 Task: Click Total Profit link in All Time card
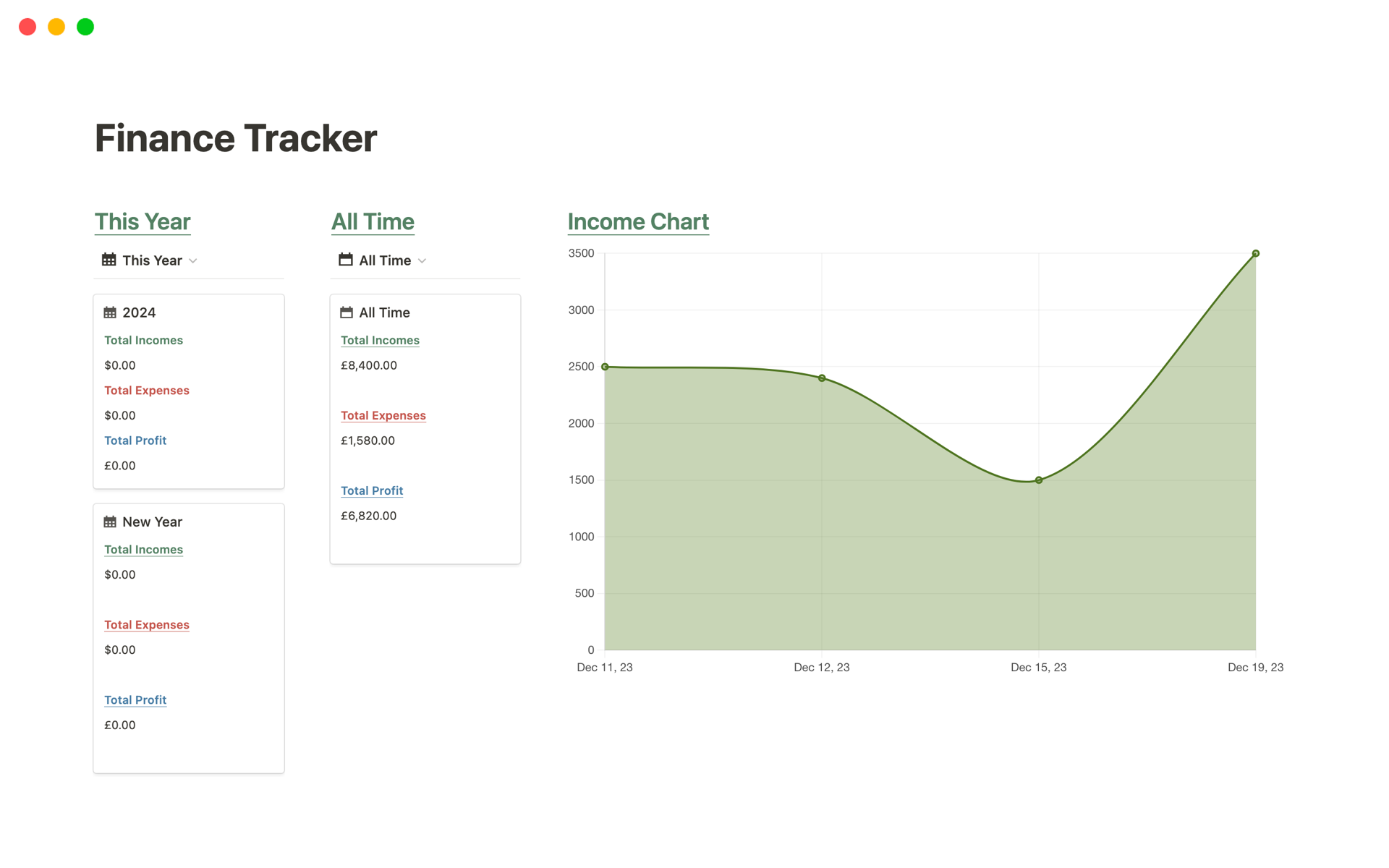click(372, 490)
